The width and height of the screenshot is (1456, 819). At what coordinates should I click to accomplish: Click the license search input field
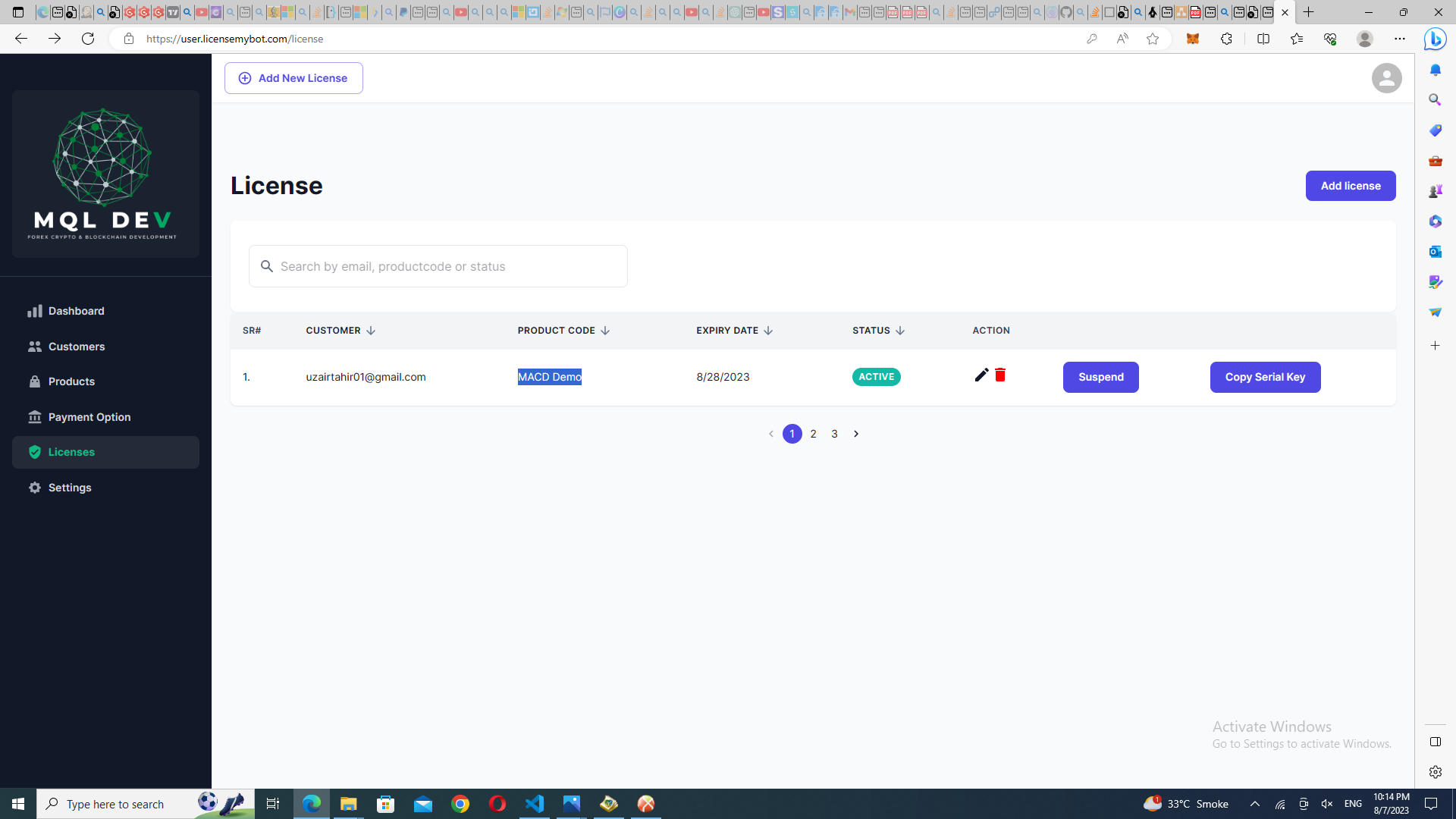point(447,266)
